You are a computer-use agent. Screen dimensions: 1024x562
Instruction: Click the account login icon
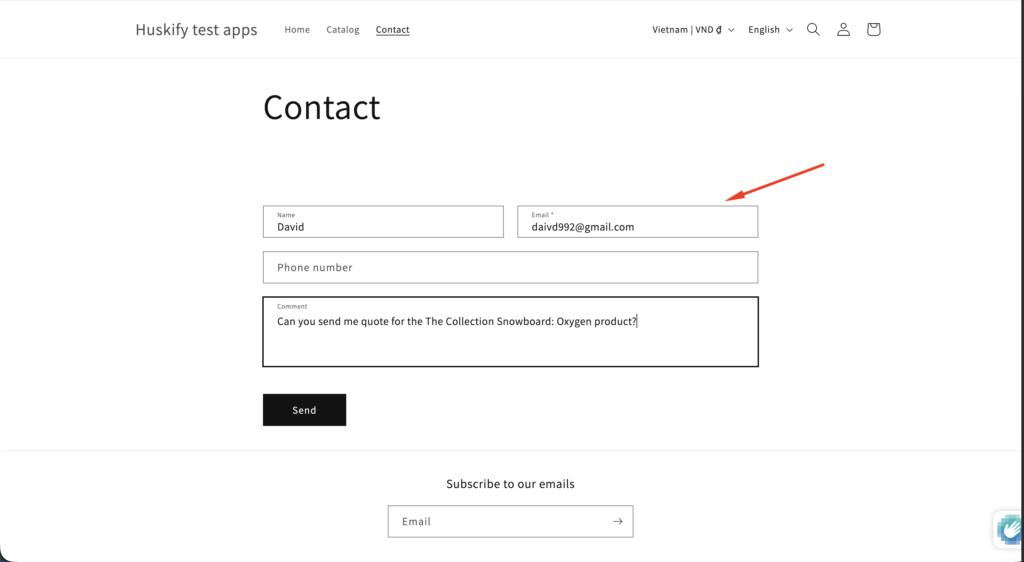[x=843, y=30]
